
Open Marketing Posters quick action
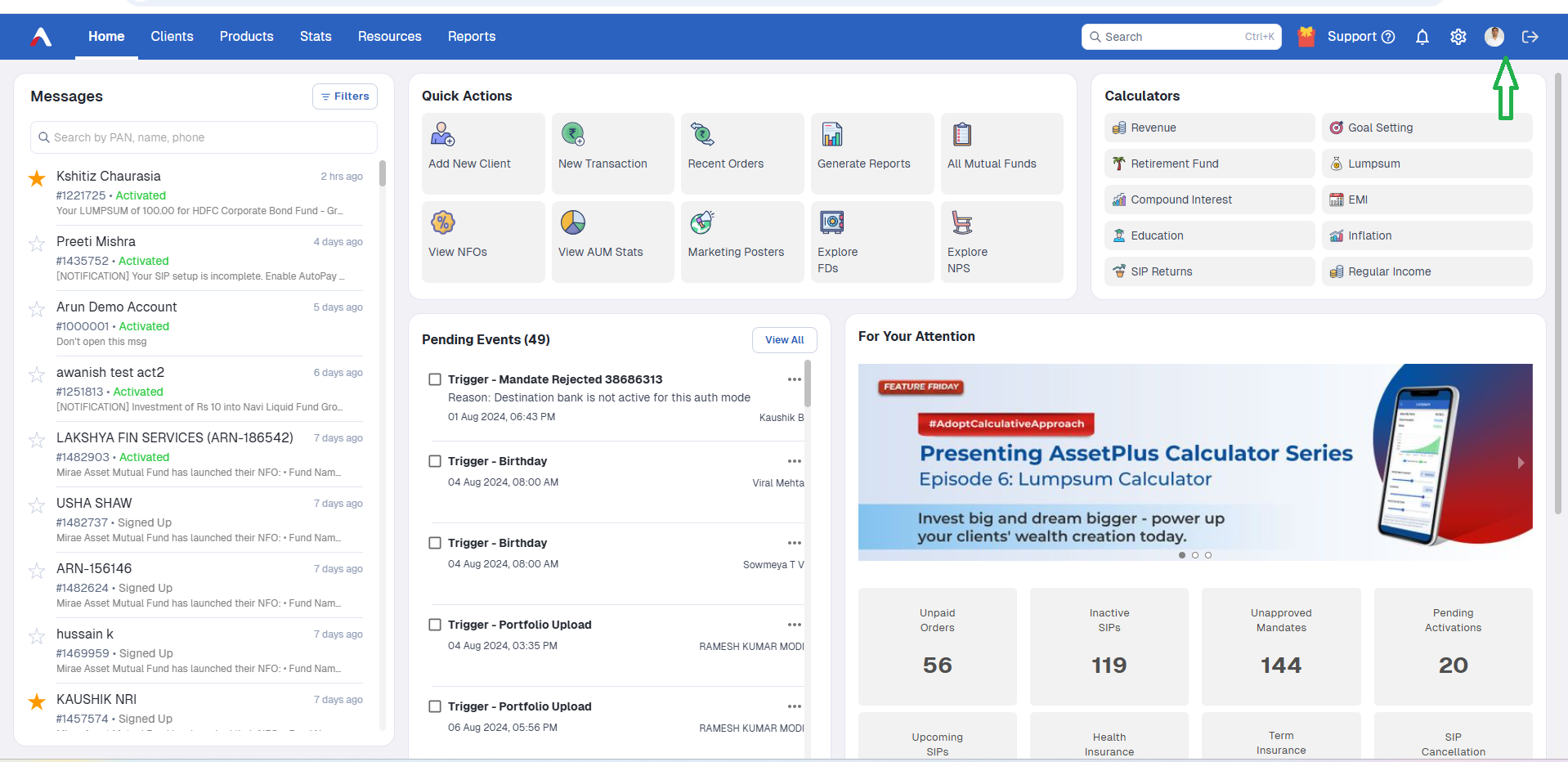coord(742,242)
